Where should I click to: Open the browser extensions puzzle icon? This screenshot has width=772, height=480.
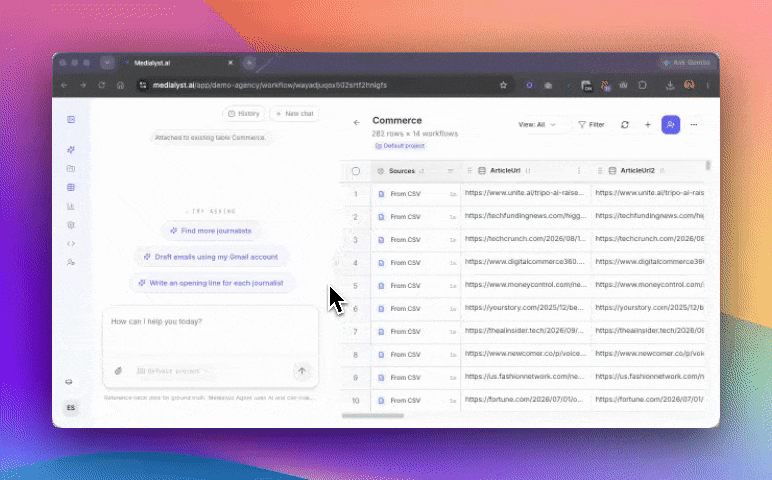643,85
